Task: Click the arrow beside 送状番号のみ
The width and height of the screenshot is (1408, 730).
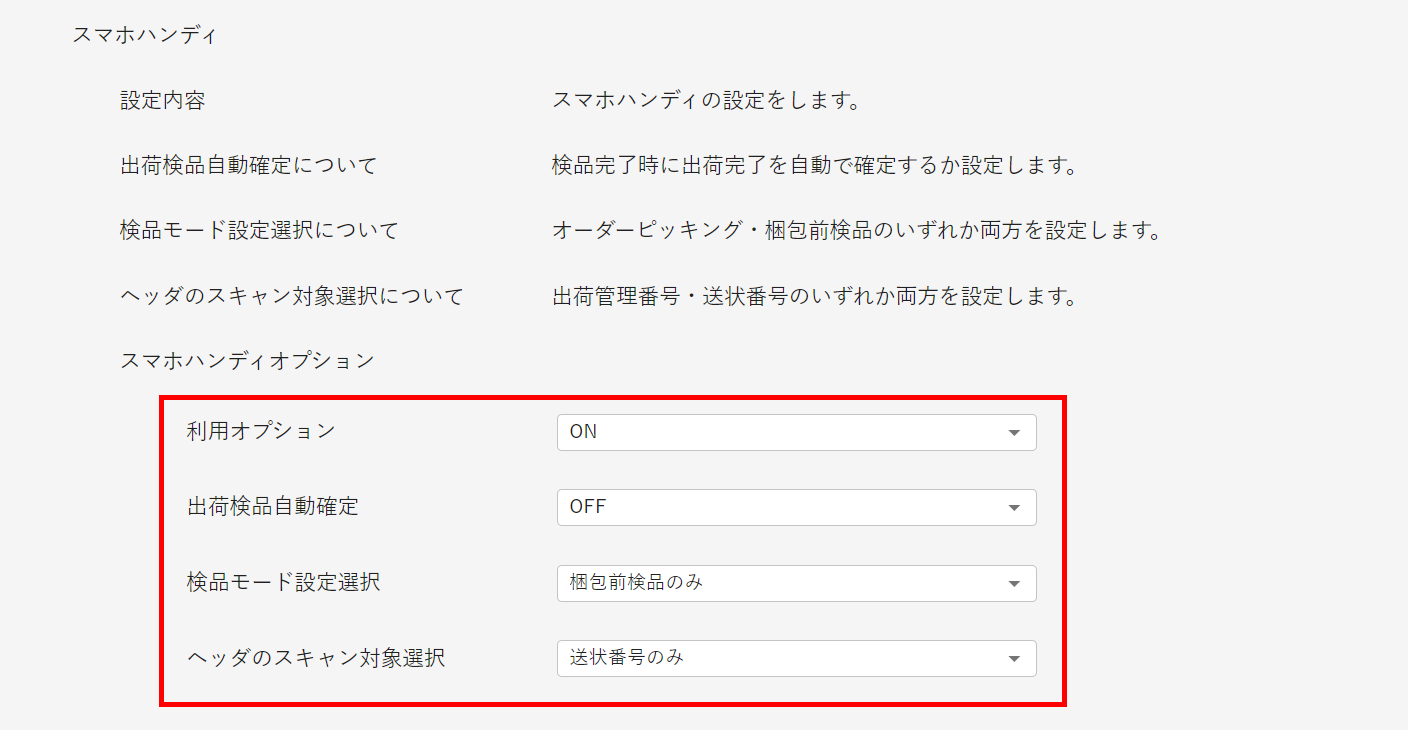Action: point(1015,658)
